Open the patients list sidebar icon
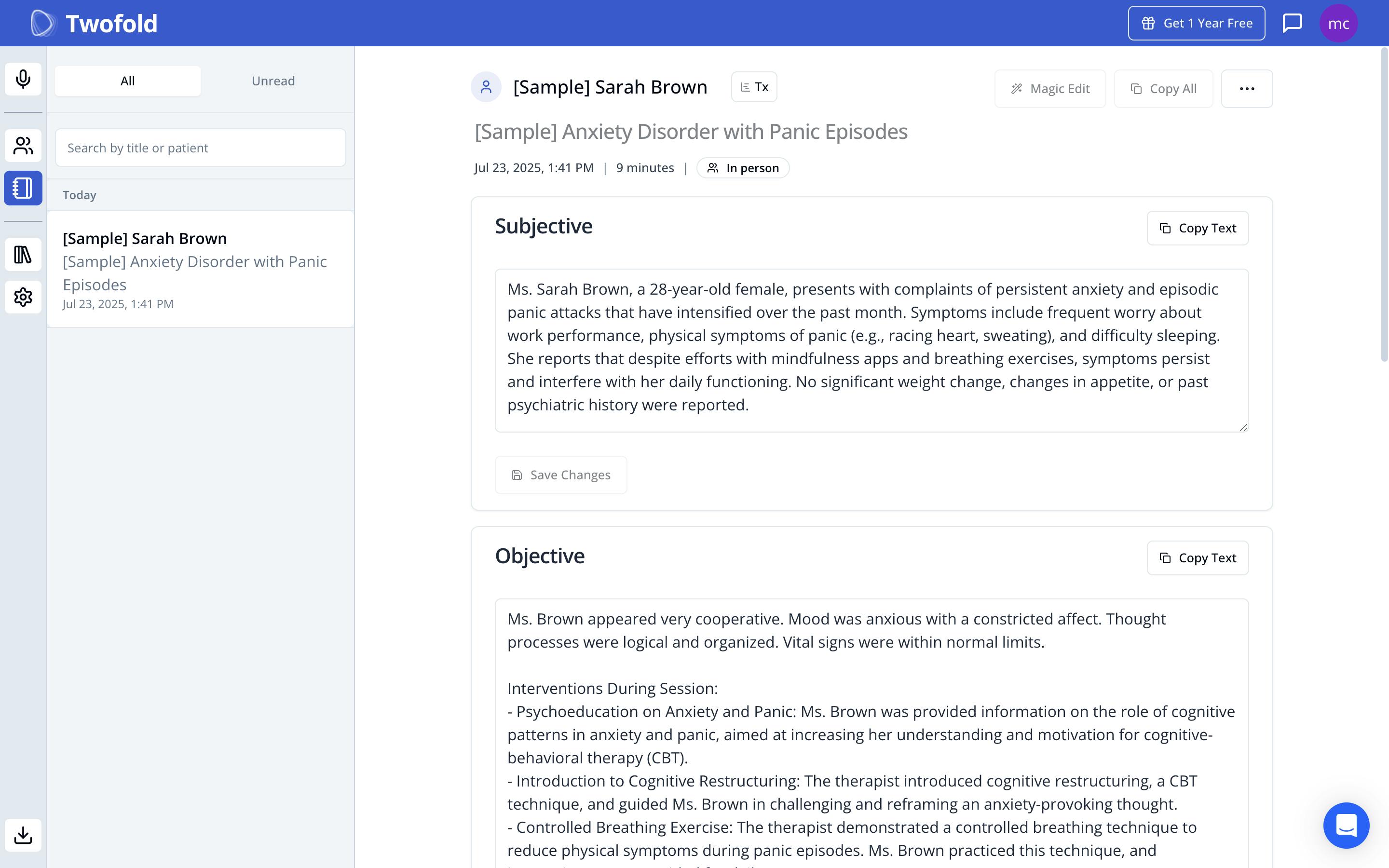 click(x=23, y=146)
